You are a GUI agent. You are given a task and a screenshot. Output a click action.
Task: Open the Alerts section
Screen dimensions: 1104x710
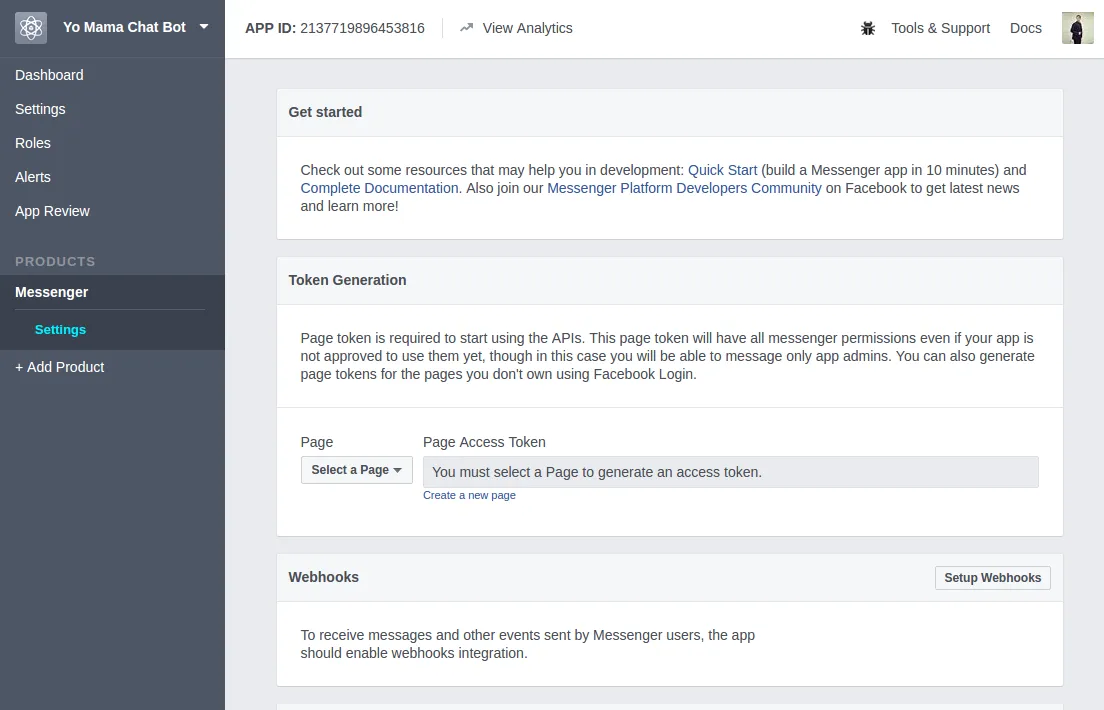click(x=33, y=177)
